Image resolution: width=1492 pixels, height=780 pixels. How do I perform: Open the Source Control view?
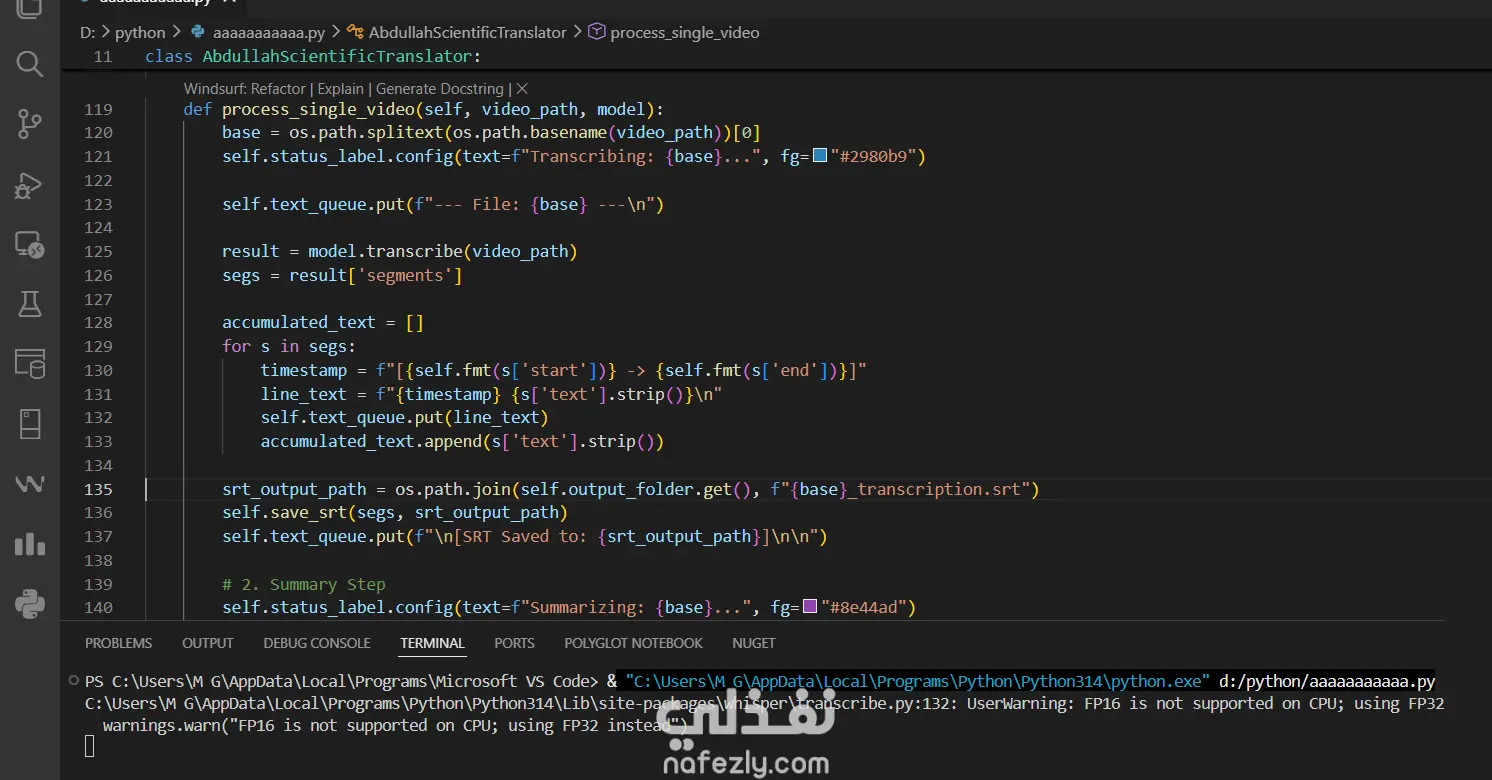[x=30, y=124]
